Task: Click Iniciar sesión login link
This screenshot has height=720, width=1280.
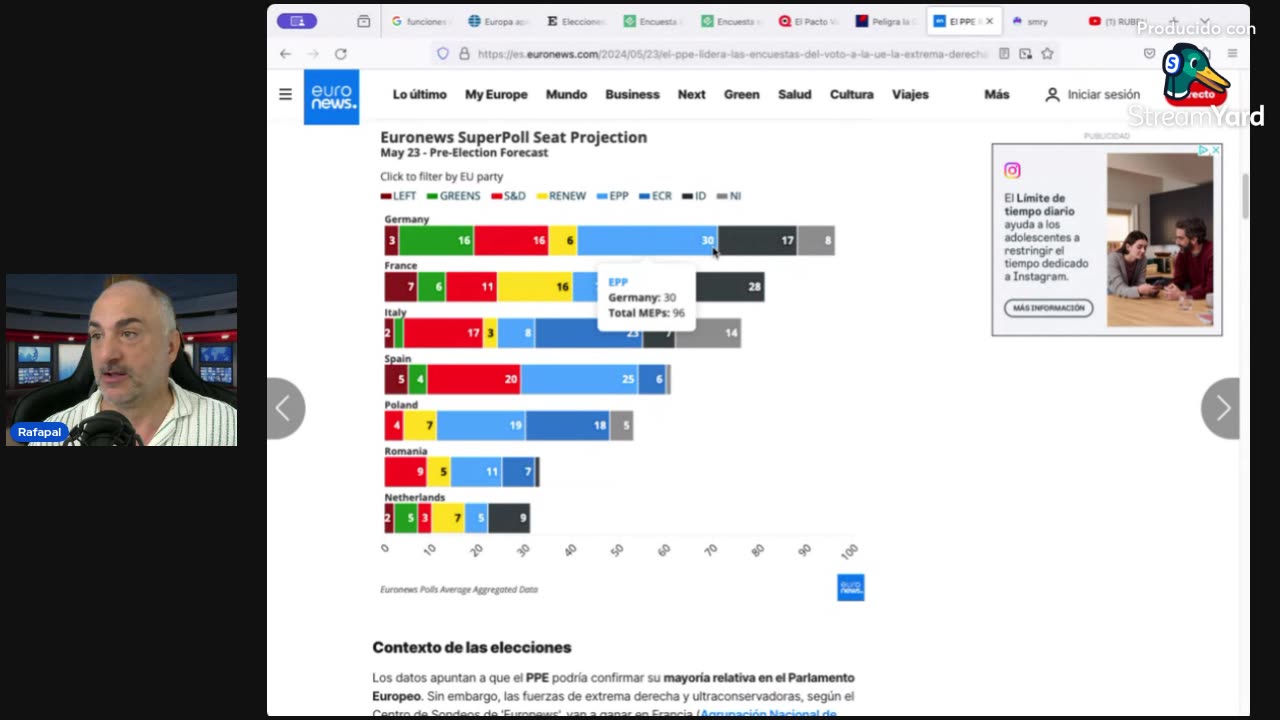Action: [x=1103, y=94]
